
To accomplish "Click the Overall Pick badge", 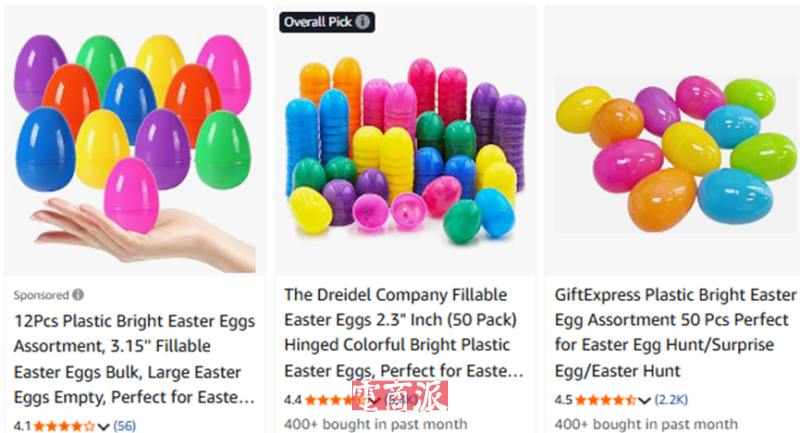I will (x=327, y=22).
